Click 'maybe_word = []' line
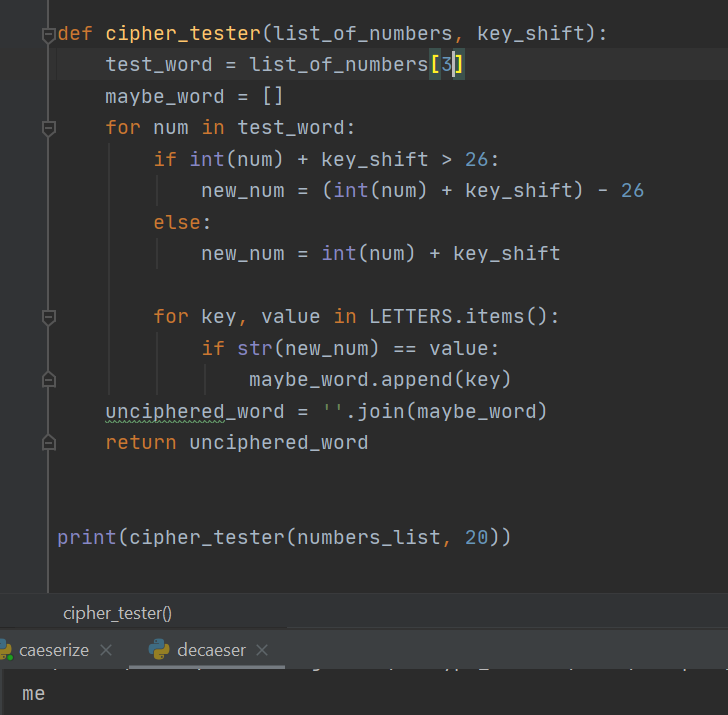 (194, 97)
